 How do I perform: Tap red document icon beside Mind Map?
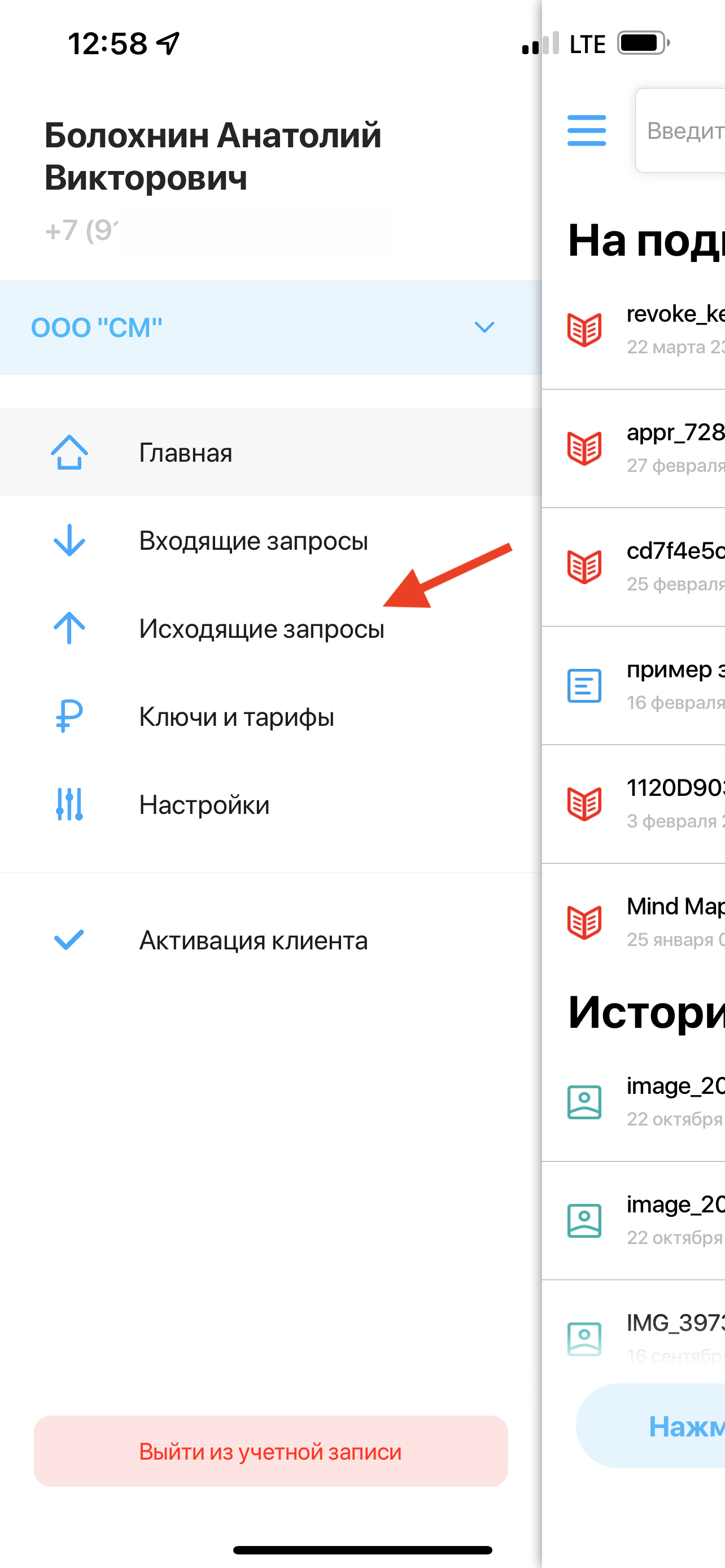coord(584,922)
